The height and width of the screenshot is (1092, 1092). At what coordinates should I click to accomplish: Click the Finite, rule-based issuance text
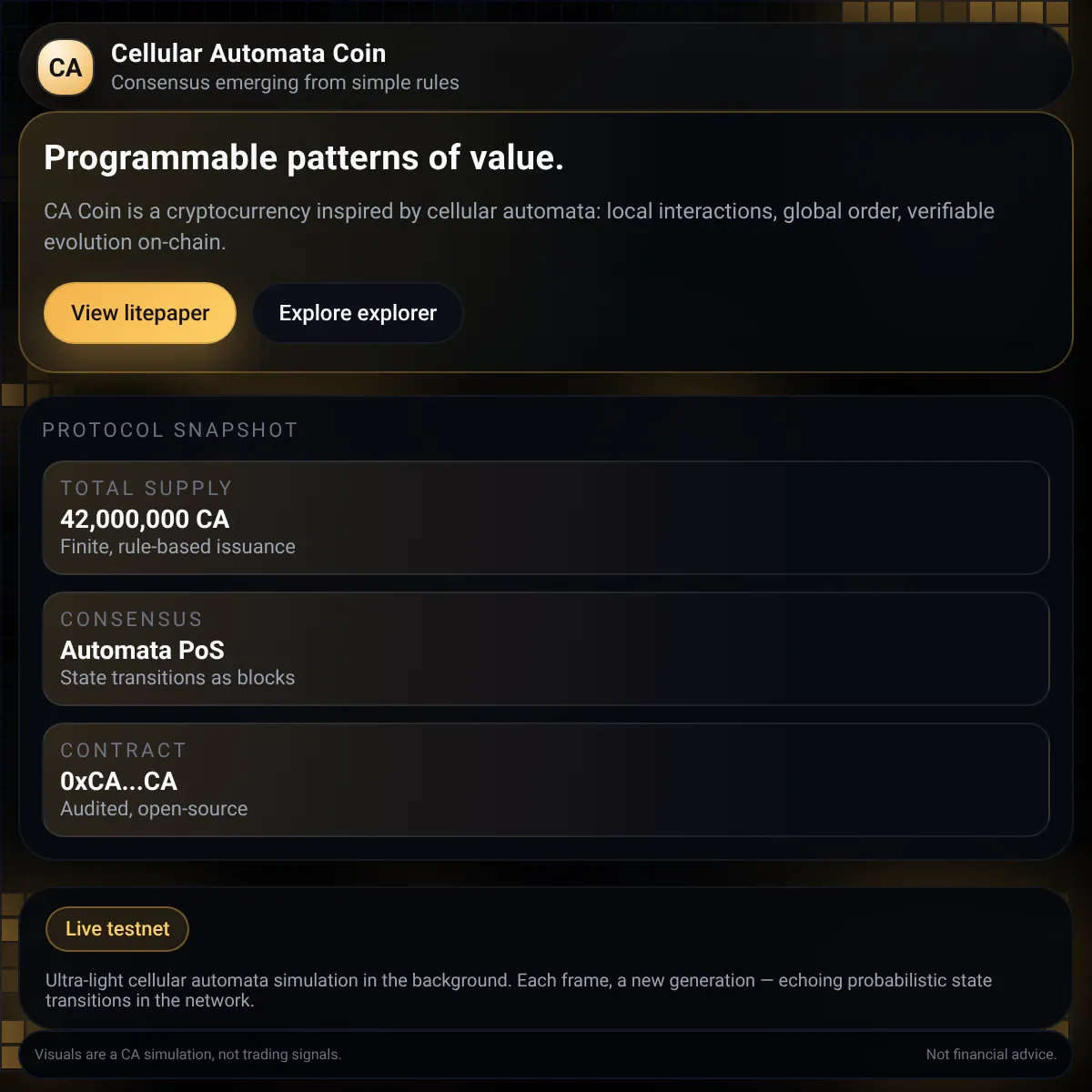click(177, 547)
